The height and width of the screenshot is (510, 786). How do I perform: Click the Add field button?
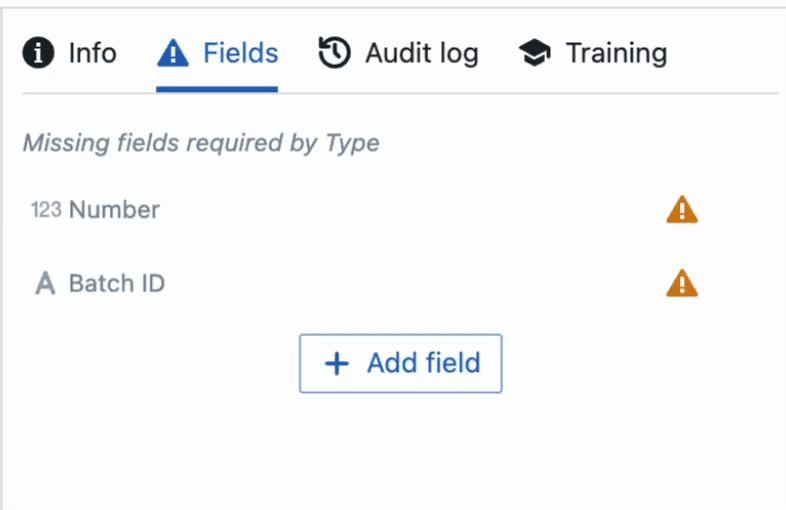click(401, 364)
